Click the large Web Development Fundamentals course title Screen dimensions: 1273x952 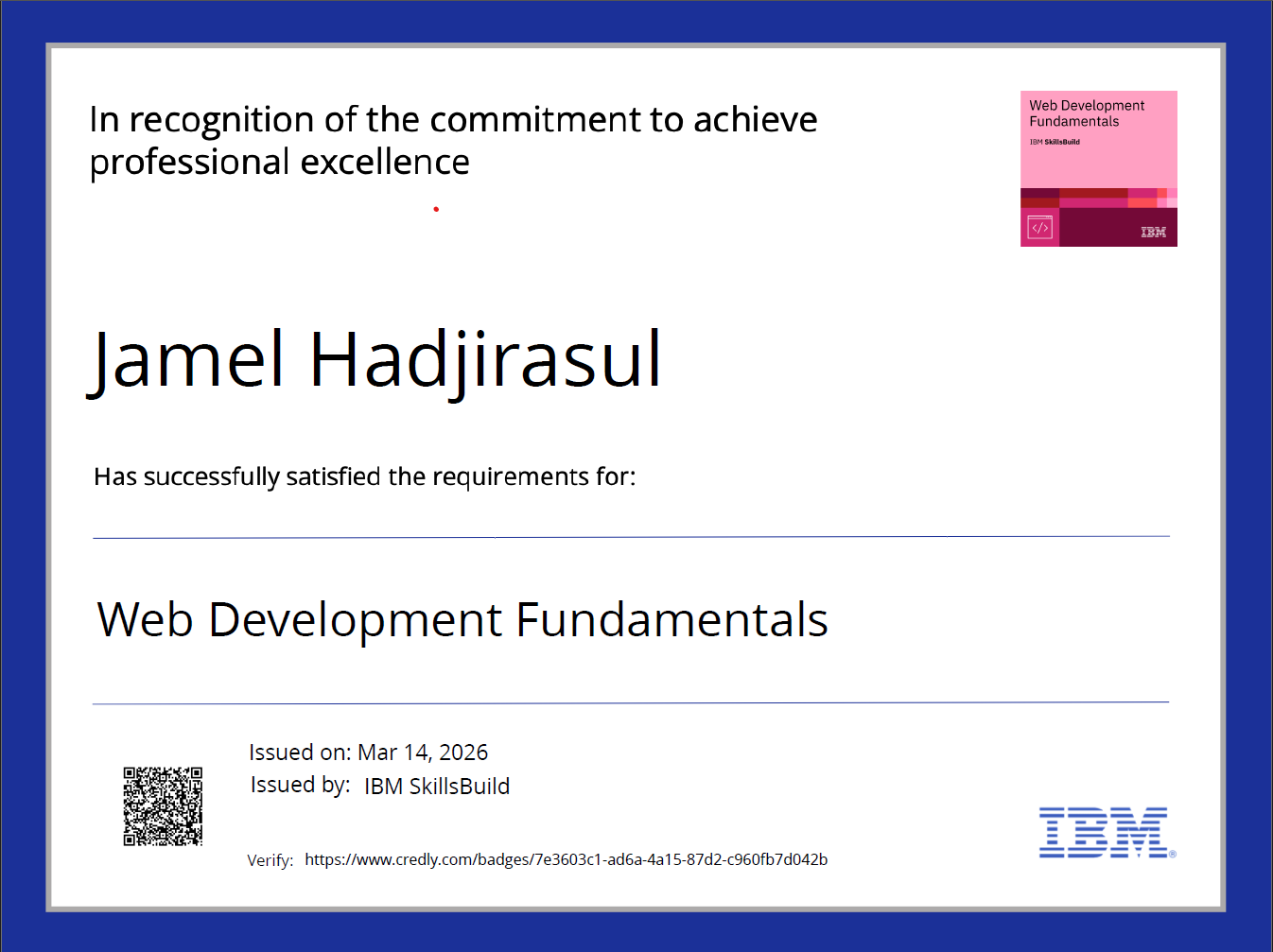pyautogui.click(x=462, y=620)
